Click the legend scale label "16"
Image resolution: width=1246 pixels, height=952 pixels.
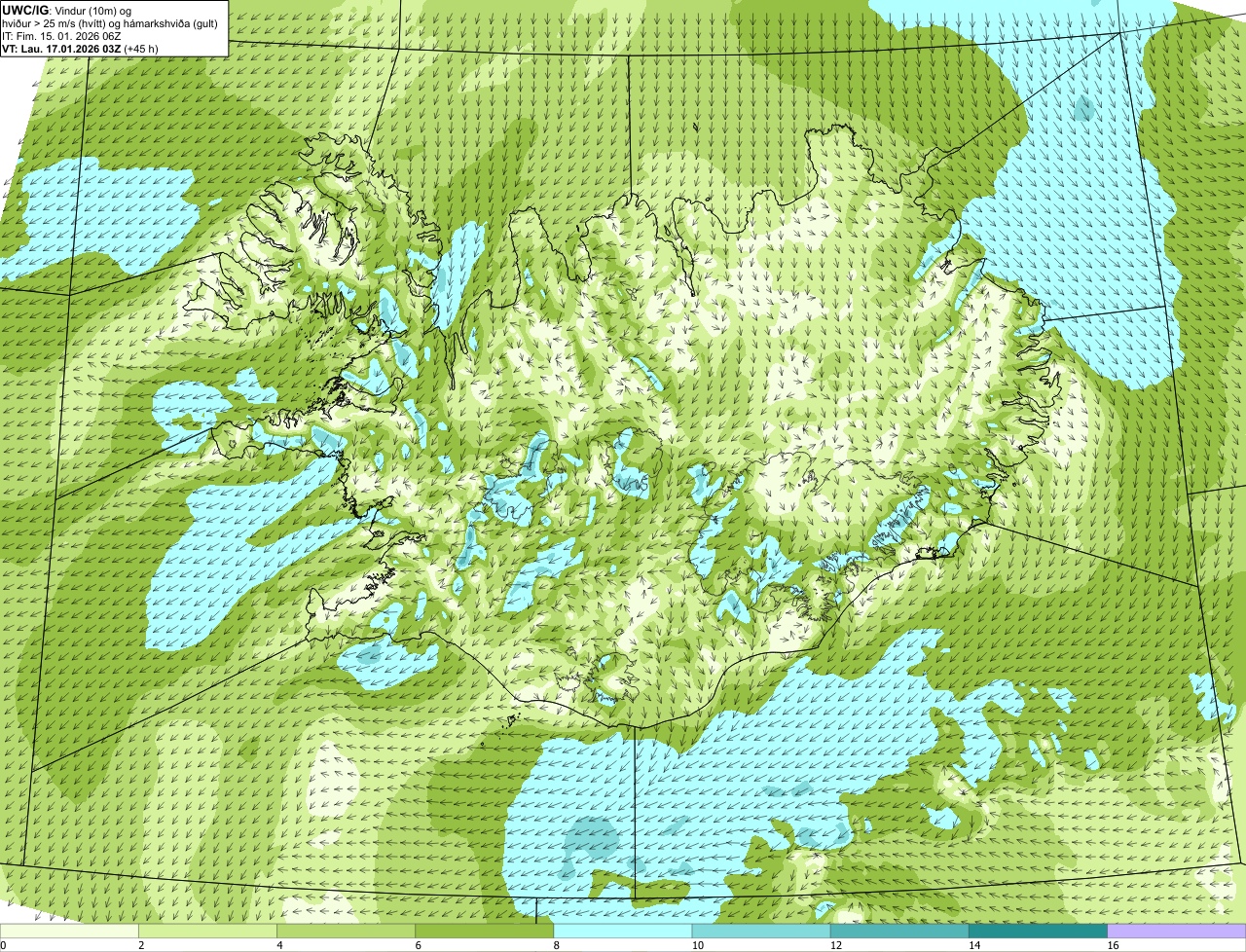click(1112, 945)
